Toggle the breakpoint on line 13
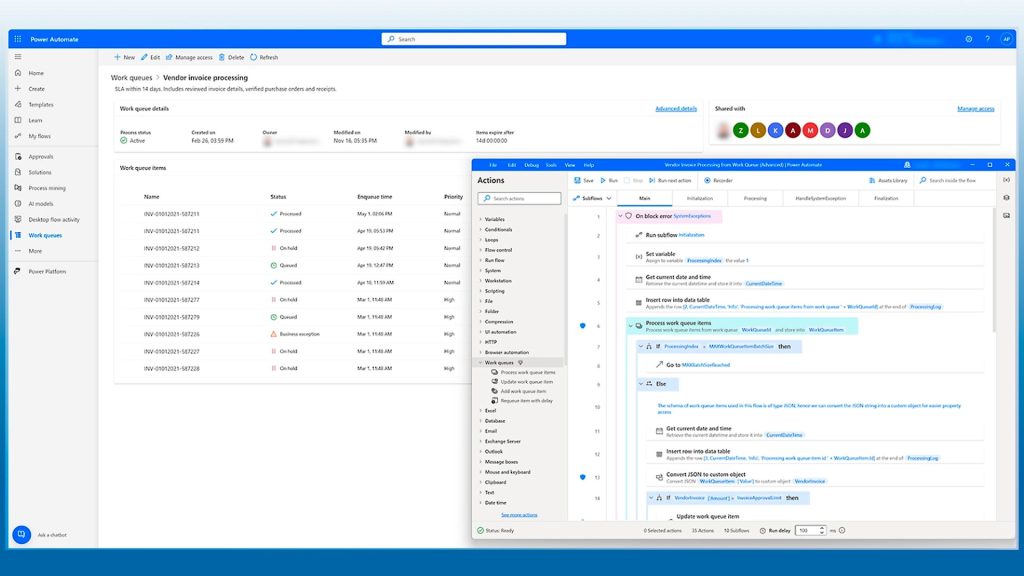 [x=583, y=477]
